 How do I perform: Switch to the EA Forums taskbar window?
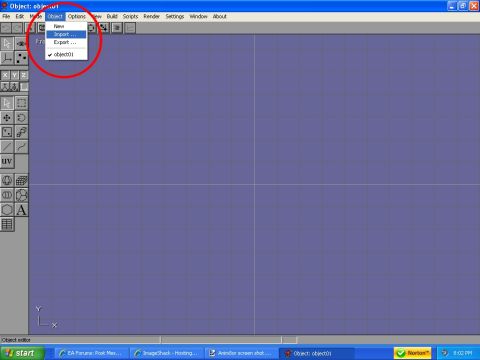[92, 353]
